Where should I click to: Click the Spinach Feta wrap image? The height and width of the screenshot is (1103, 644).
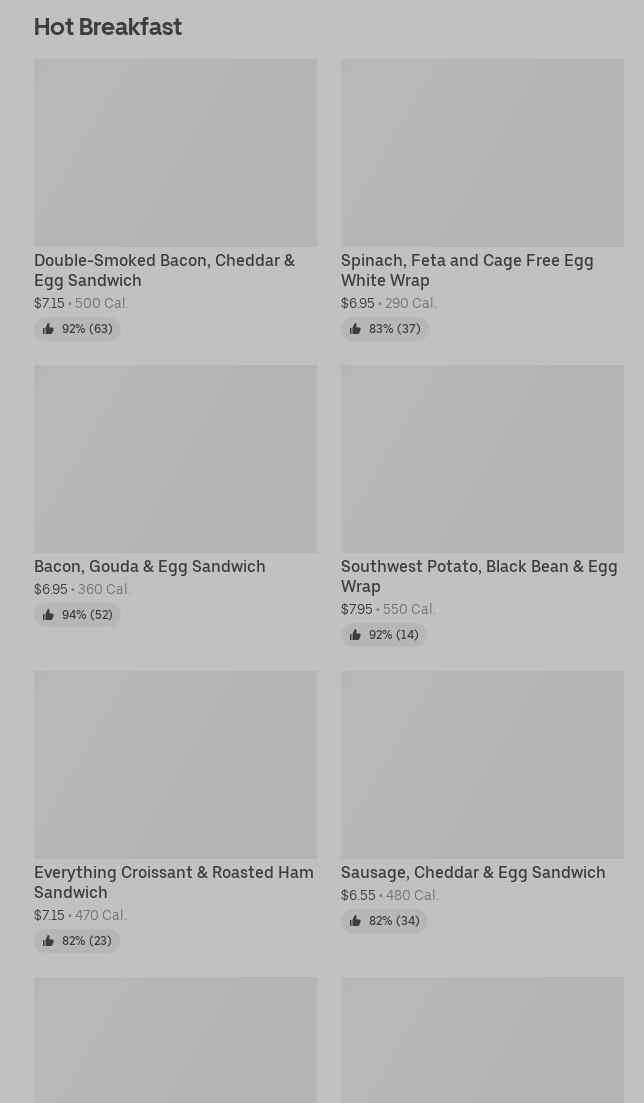point(482,152)
